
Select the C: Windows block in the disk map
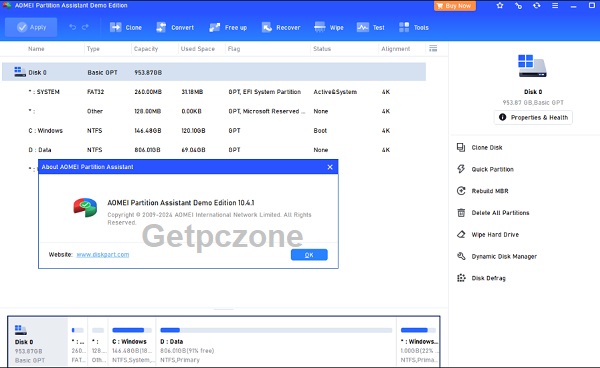(132, 342)
